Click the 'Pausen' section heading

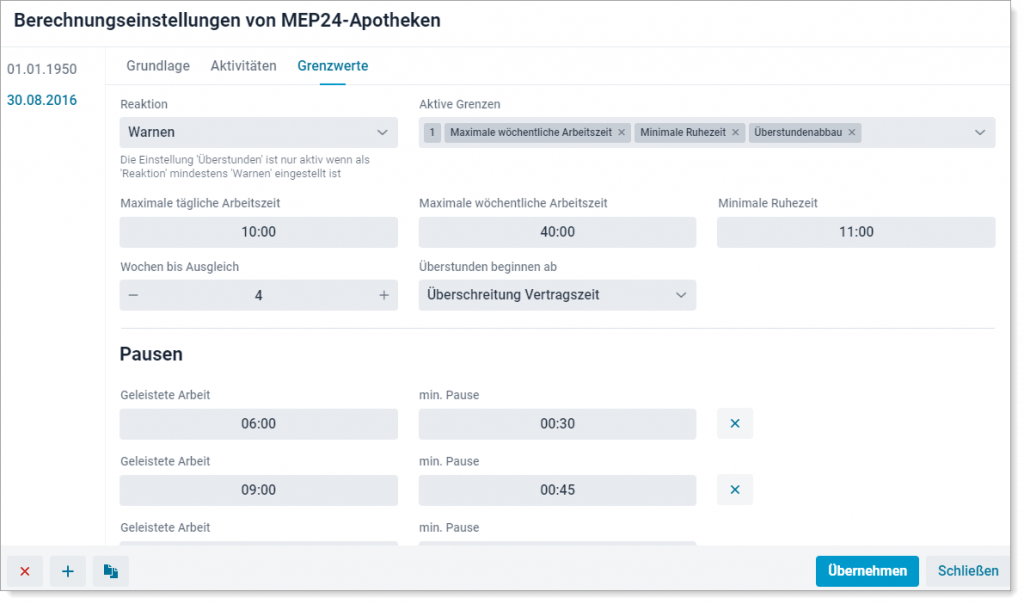[x=151, y=354]
